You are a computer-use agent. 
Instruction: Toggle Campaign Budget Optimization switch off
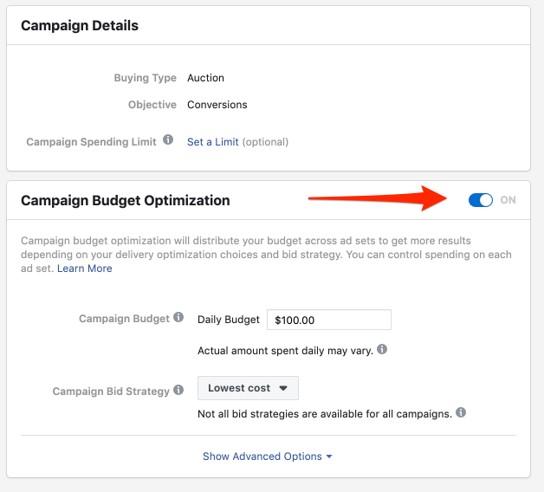click(x=481, y=200)
